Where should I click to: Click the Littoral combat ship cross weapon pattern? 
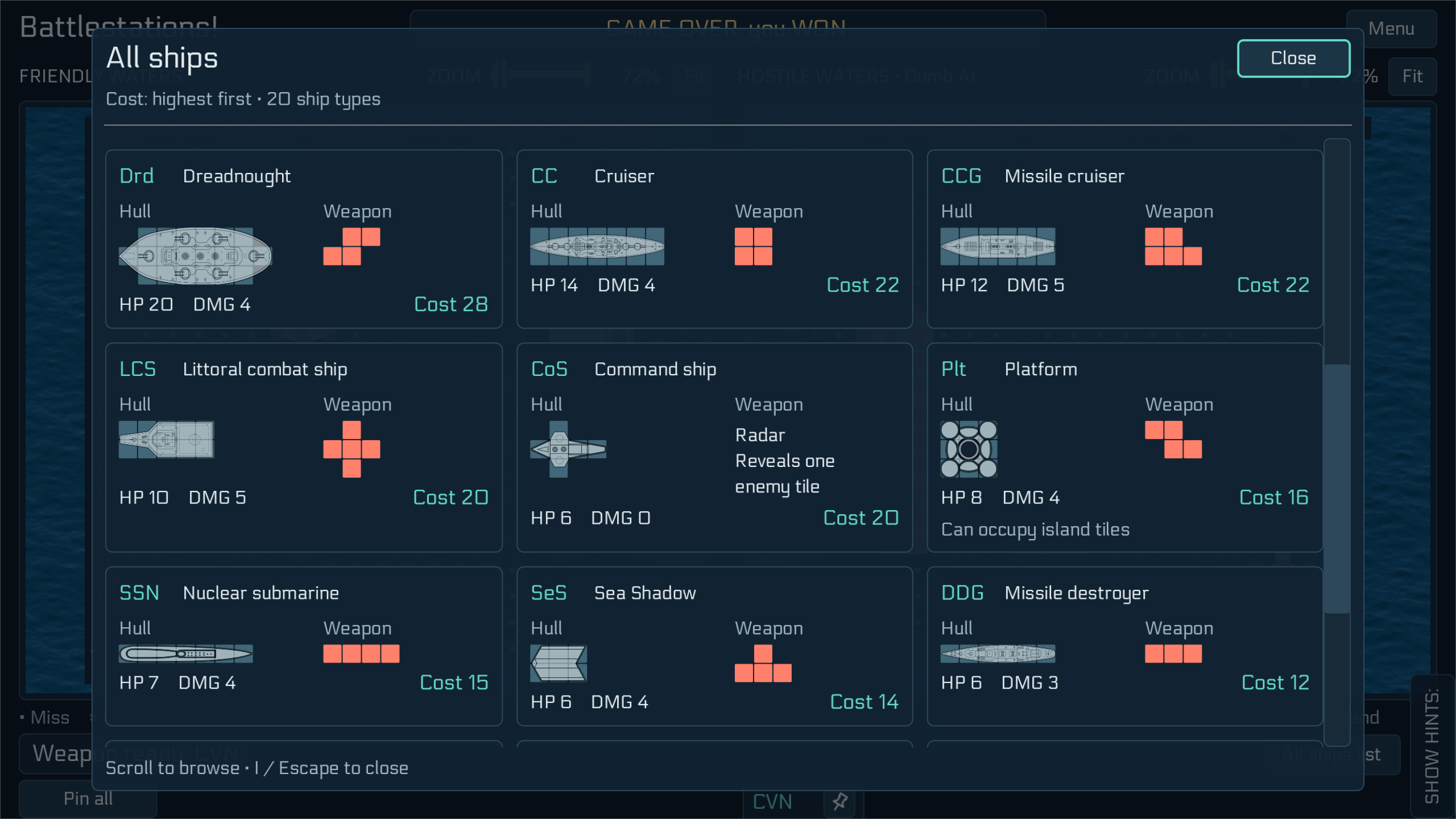(351, 449)
